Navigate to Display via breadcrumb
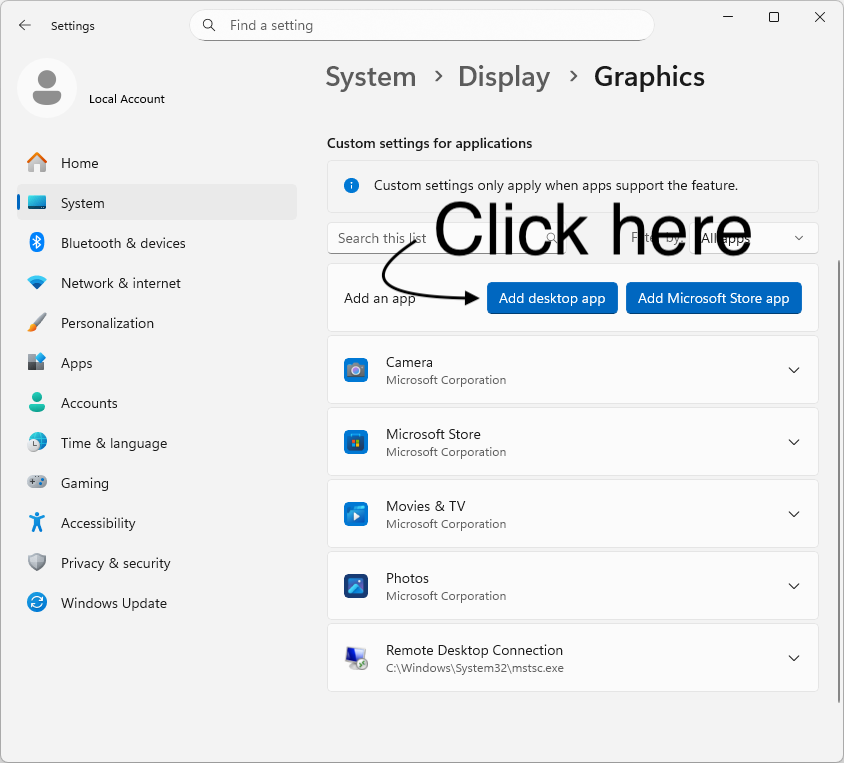844x763 pixels. [504, 76]
